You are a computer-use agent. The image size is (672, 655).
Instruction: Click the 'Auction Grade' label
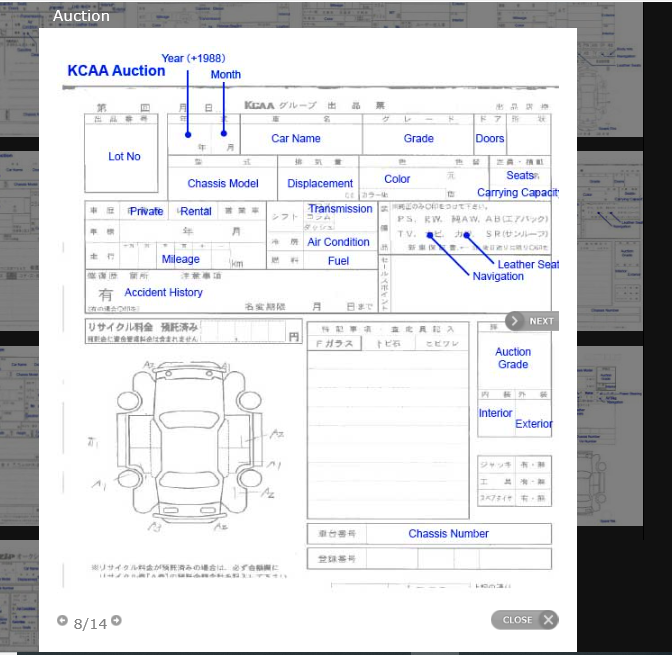tap(513, 358)
